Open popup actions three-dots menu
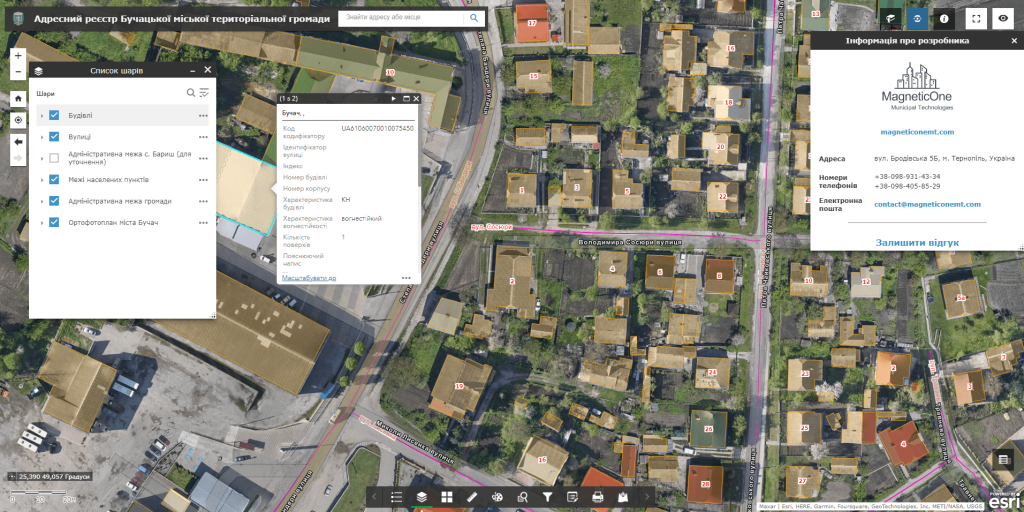Screen dimensions: 1024x512 406,278
